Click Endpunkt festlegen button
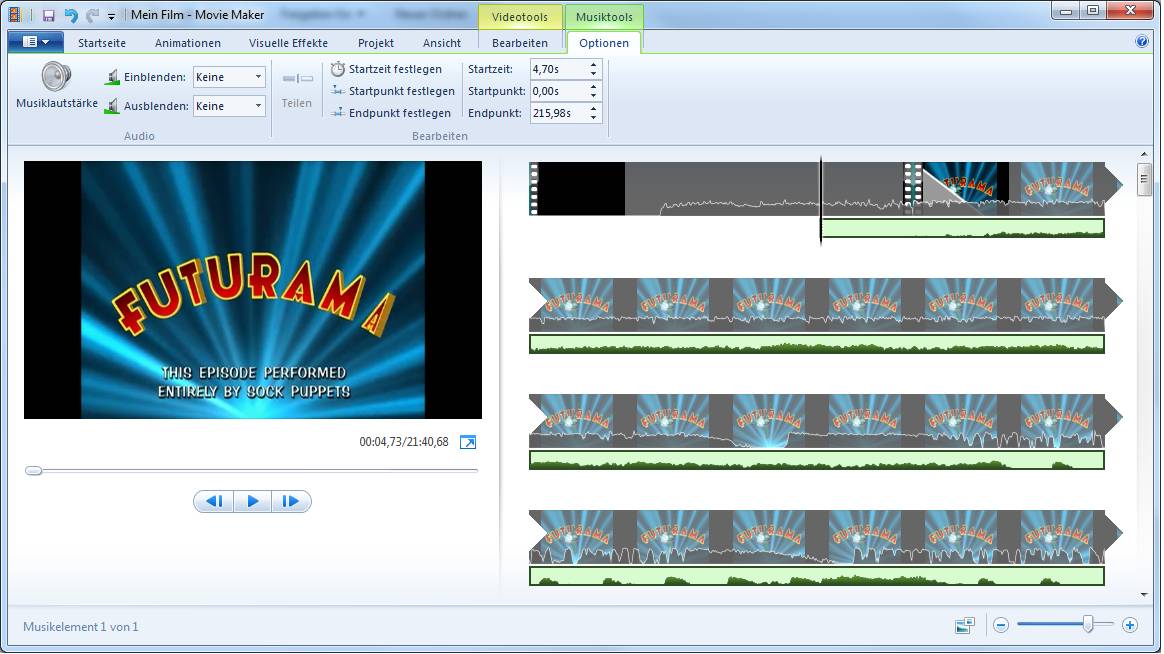The width and height of the screenshot is (1164, 654). coord(391,113)
